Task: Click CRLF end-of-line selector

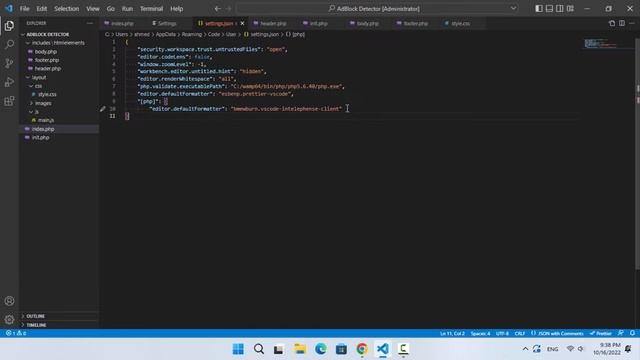Action: pyautogui.click(x=520, y=333)
